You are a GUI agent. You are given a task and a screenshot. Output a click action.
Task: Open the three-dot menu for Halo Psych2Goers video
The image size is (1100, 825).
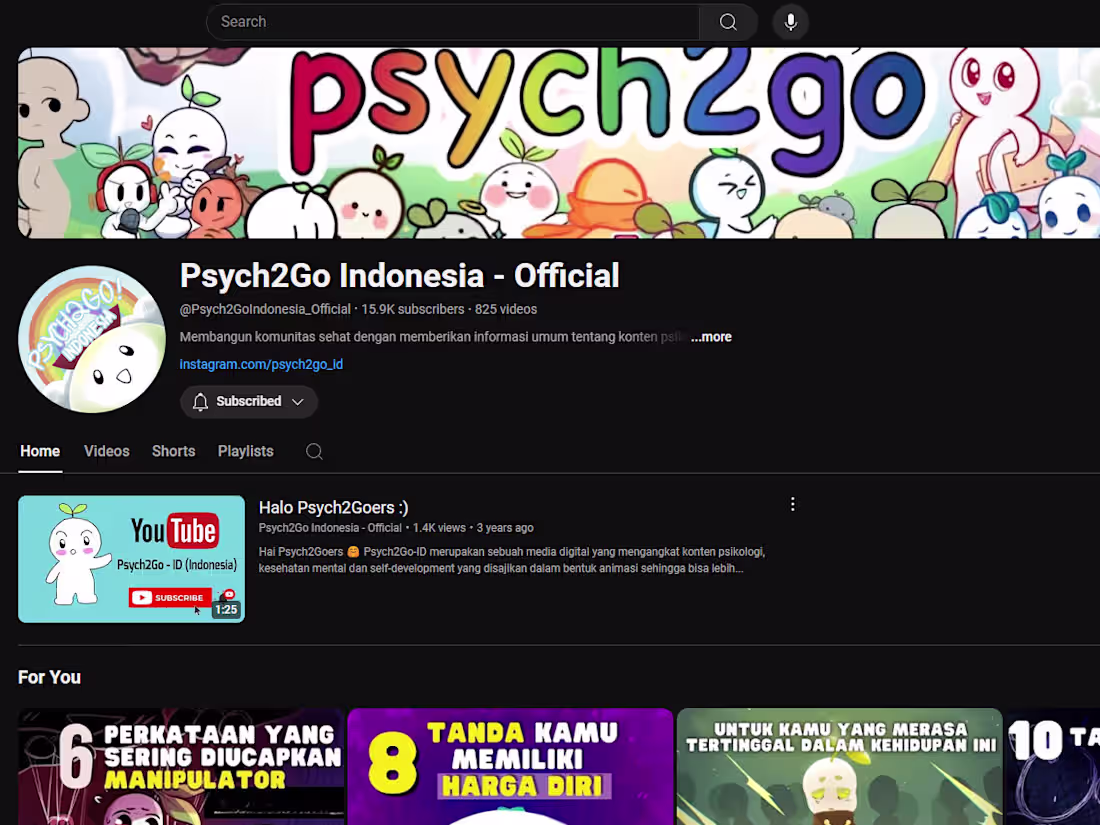click(792, 504)
